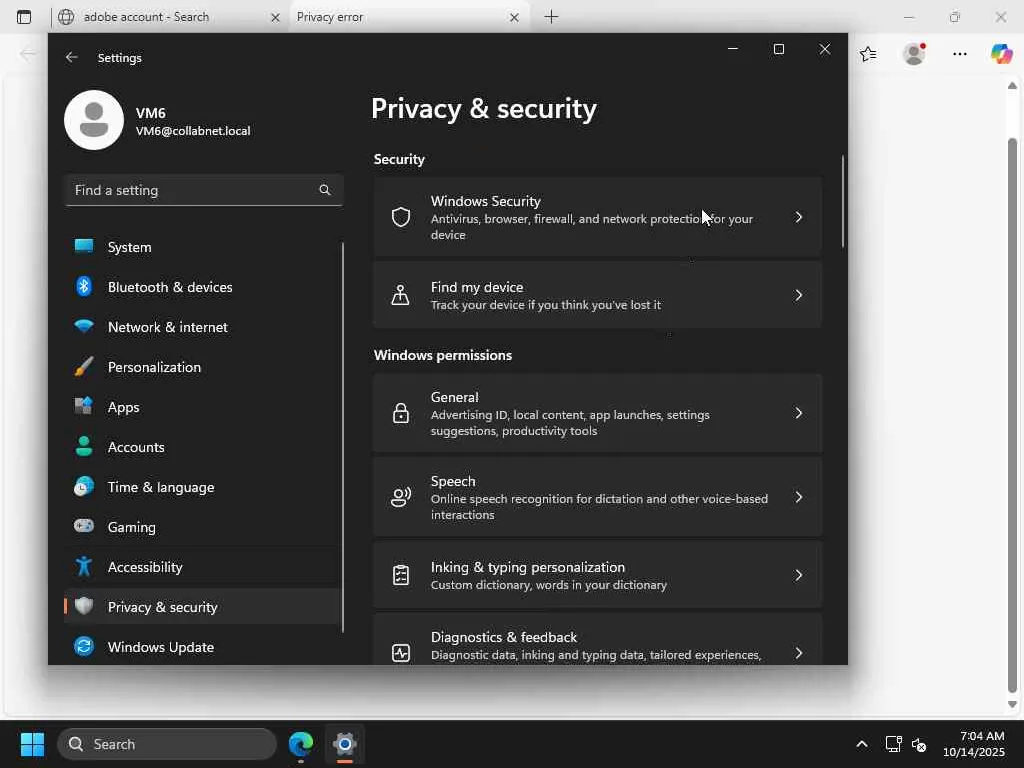
Task: Click the Settings back arrow icon
Action: point(71,57)
